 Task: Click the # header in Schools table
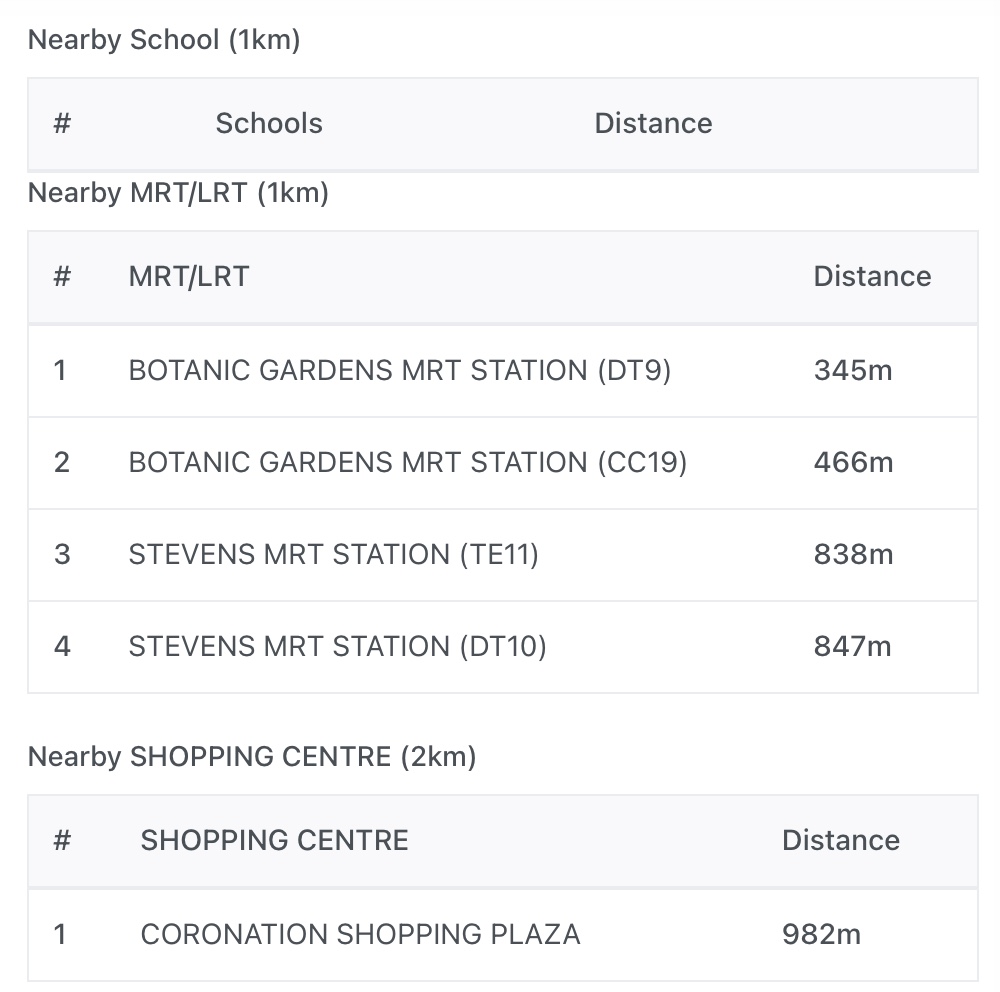click(62, 124)
